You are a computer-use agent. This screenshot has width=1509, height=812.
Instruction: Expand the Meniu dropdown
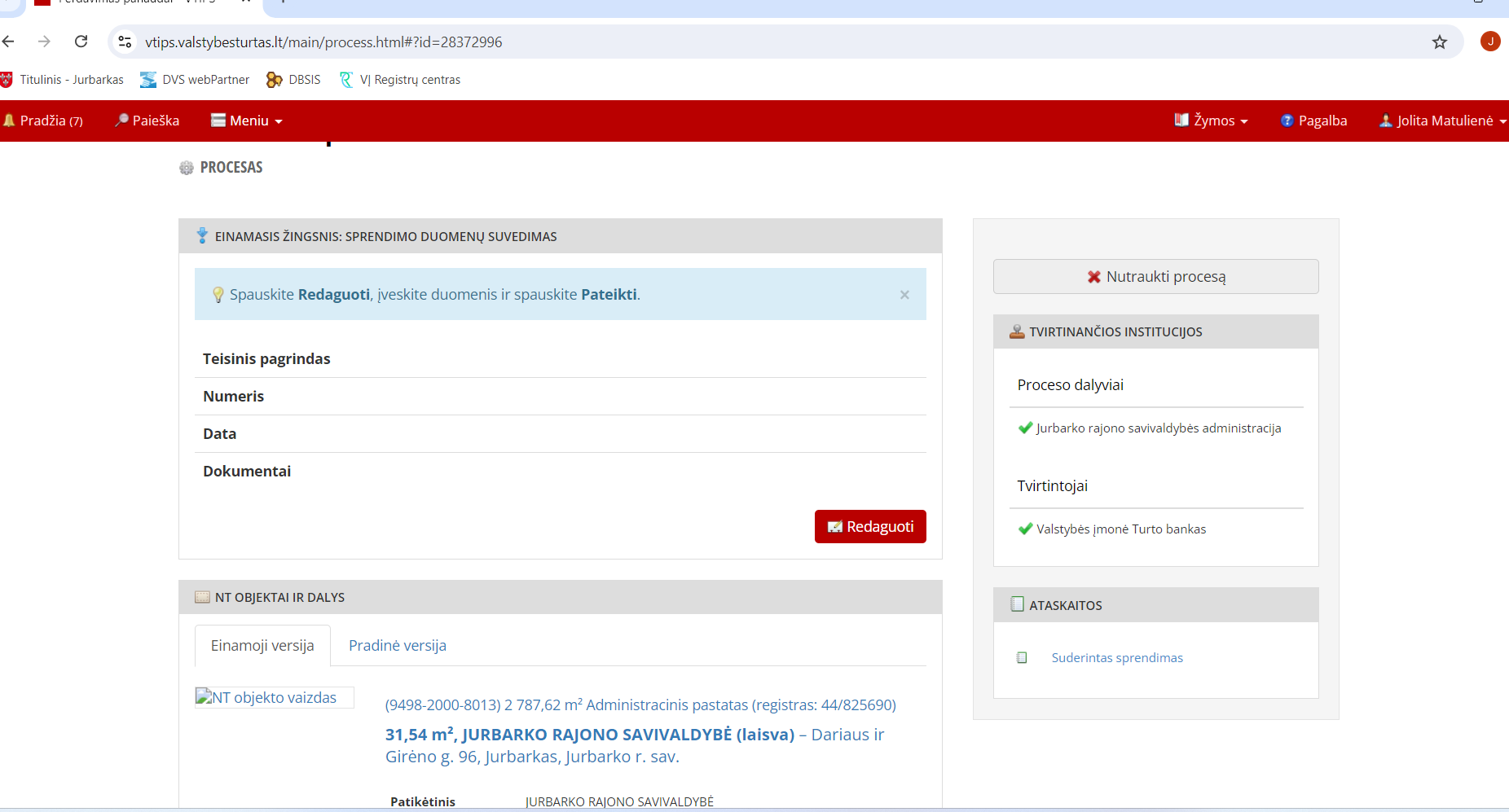click(x=247, y=121)
